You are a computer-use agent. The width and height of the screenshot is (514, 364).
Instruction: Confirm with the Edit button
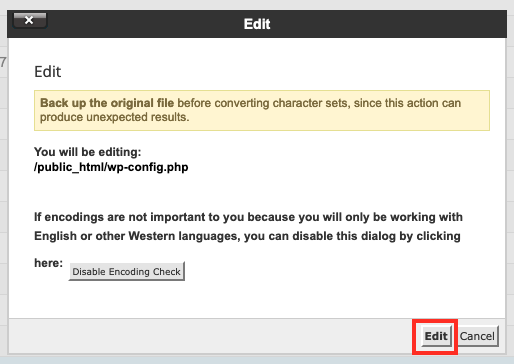[x=436, y=336]
